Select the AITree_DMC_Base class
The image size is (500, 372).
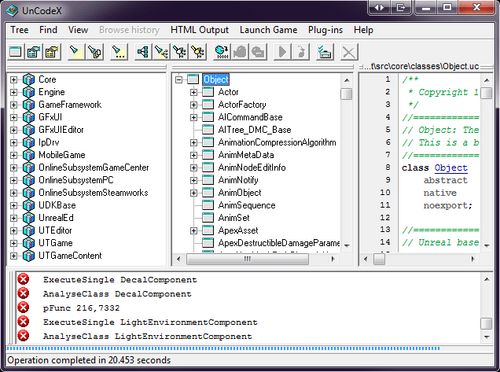[x=255, y=130]
